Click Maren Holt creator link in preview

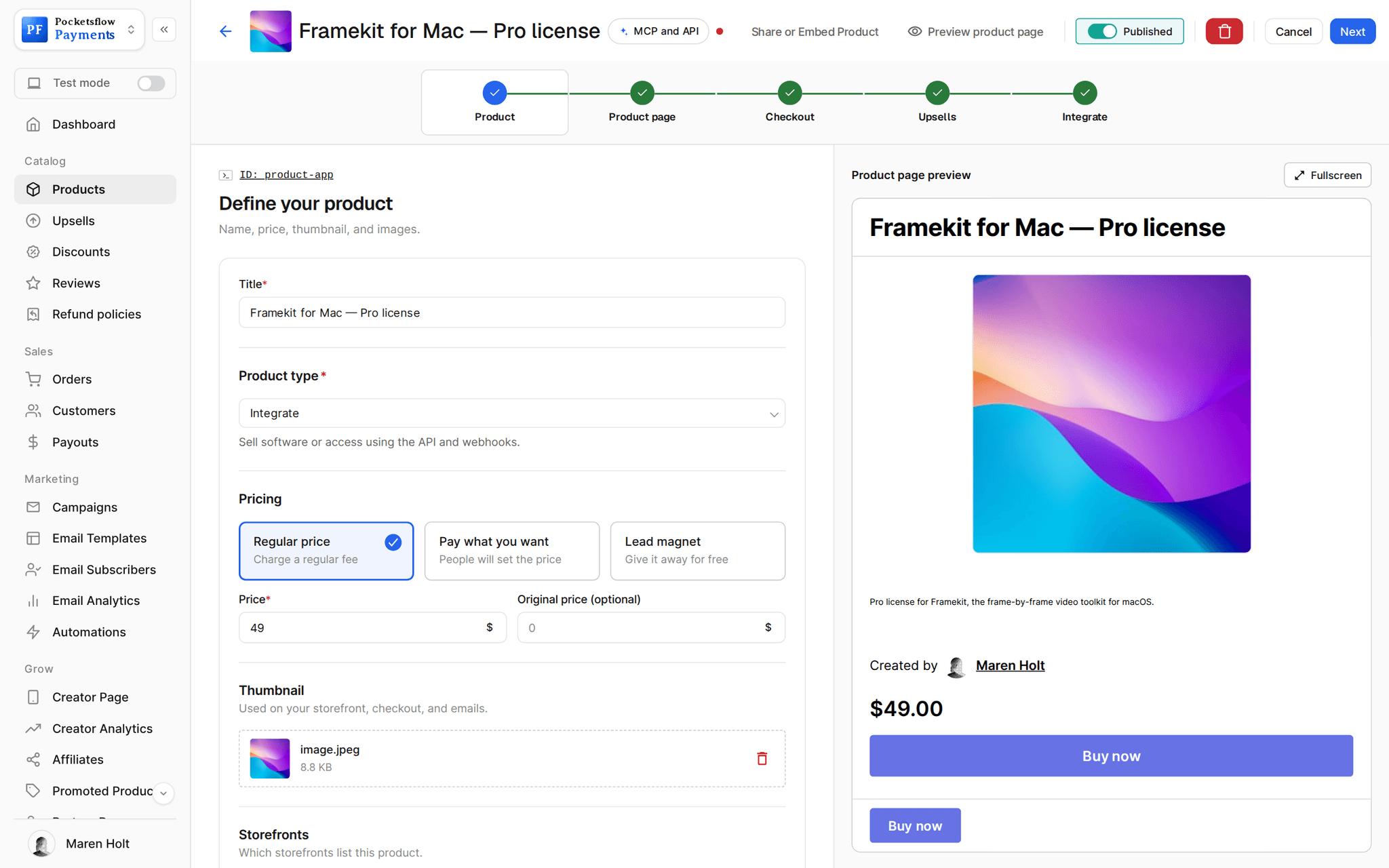pos(1010,665)
